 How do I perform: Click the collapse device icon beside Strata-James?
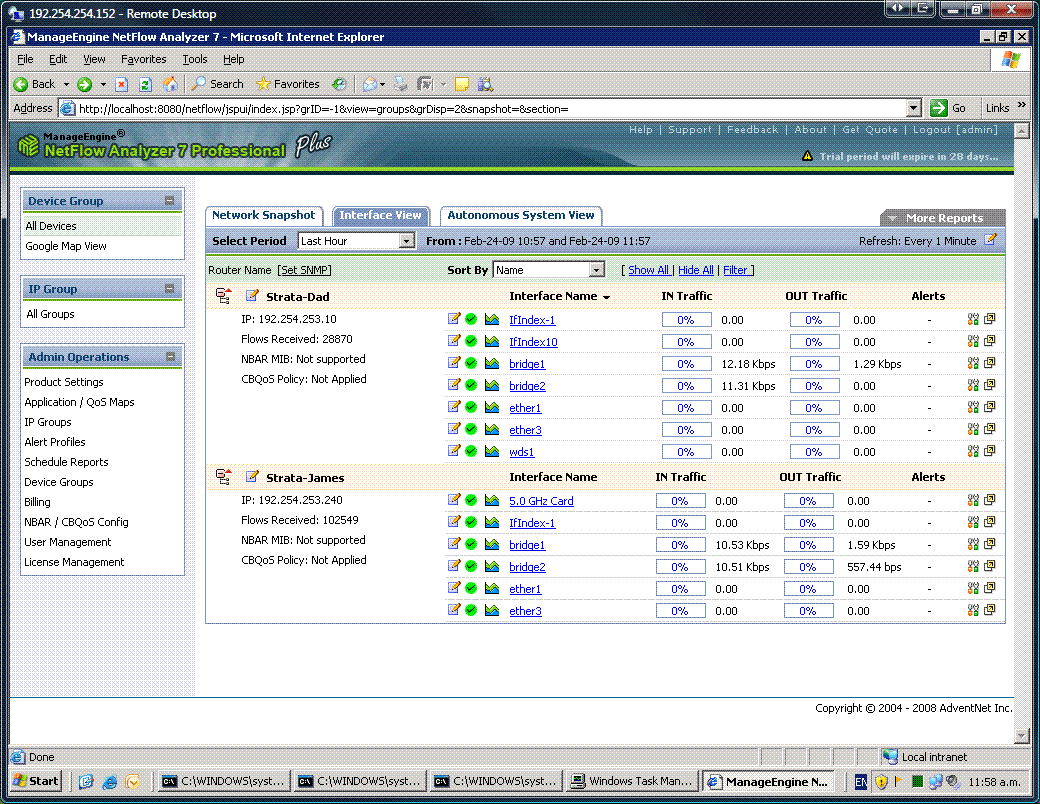coord(222,477)
